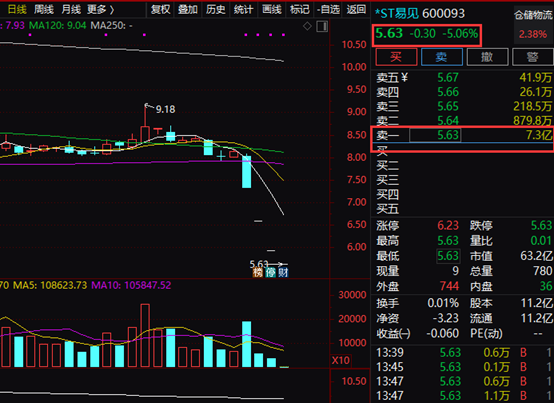Open the 画线 drawing tools
This screenshot has width=554, height=403.
click(272, 10)
